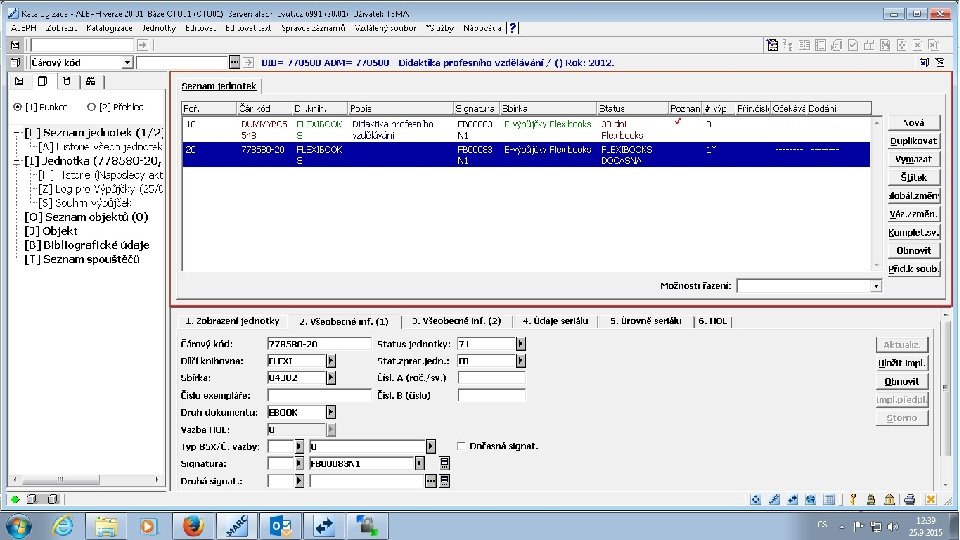
Task: Click the arrow go button next to barcode input
Action: click(248, 62)
